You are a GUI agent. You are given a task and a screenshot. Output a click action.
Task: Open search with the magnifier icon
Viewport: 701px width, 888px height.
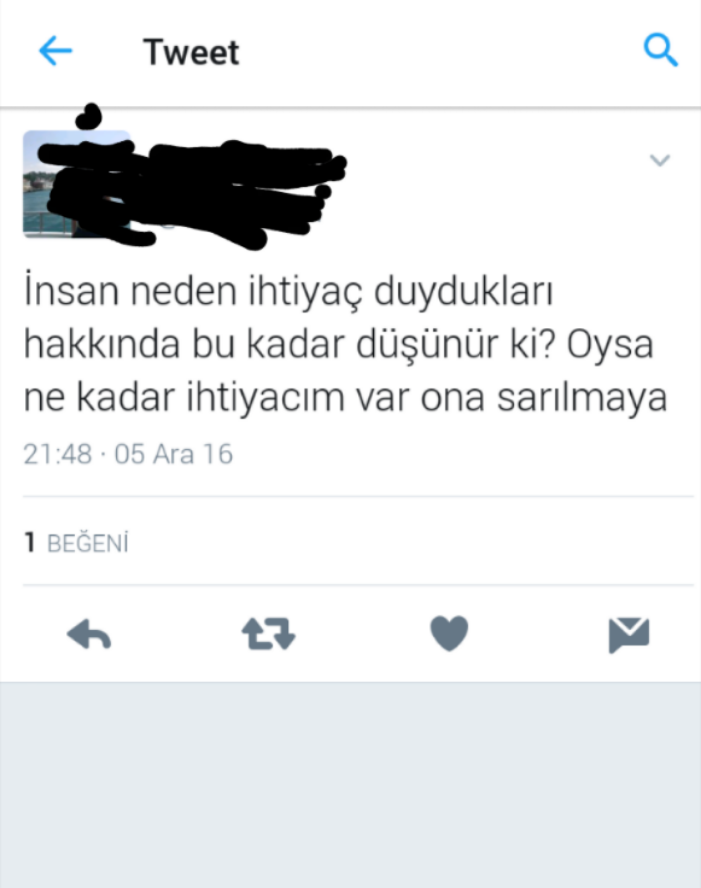(x=661, y=50)
